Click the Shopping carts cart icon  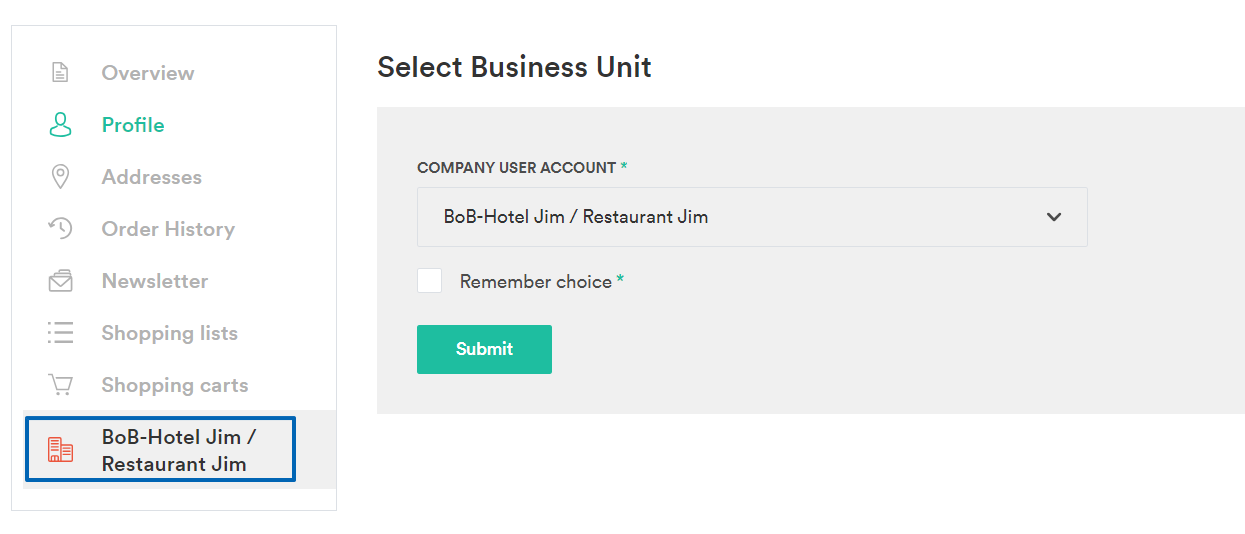[x=61, y=385]
